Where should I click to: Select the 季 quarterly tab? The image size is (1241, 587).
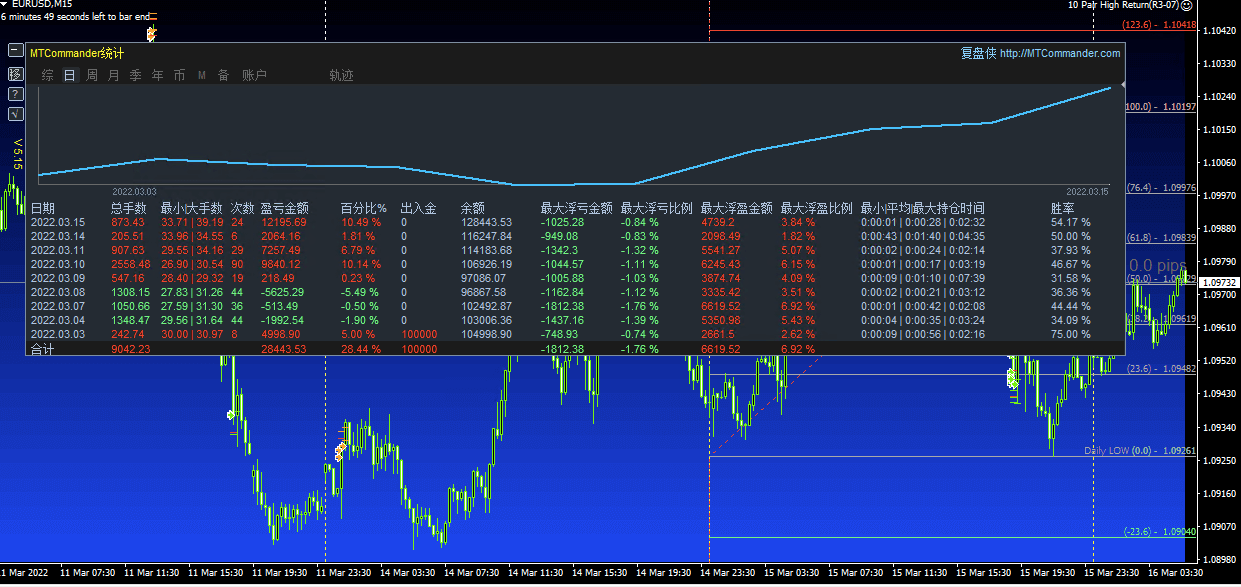pyautogui.click(x=135, y=75)
